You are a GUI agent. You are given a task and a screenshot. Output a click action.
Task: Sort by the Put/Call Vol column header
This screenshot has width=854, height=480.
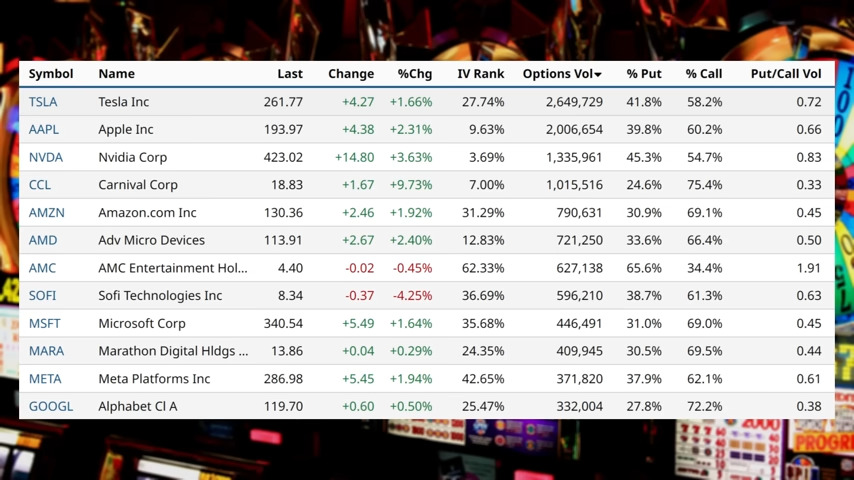pyautogui.click(x=786, y=74)
